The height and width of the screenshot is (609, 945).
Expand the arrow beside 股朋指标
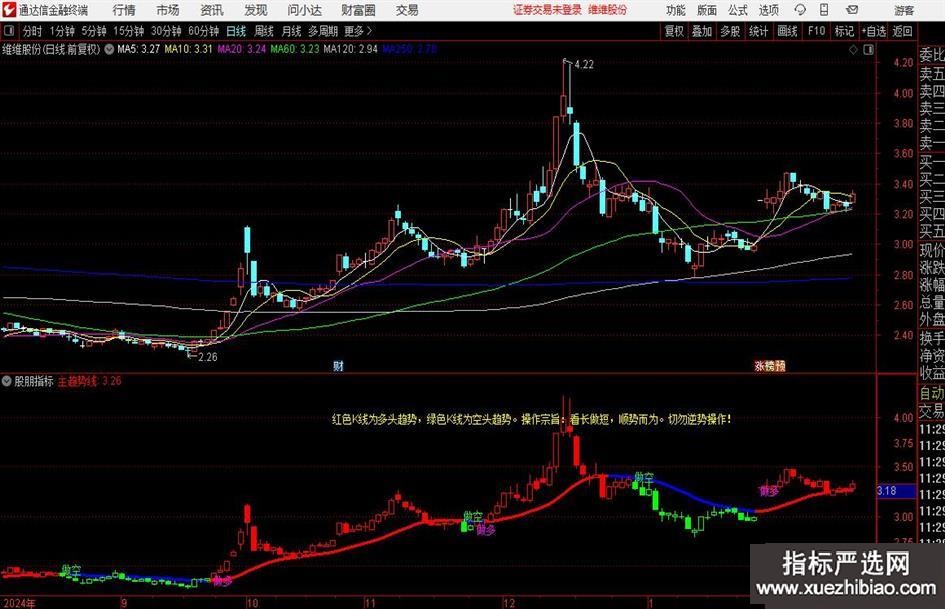click(7, 381)
